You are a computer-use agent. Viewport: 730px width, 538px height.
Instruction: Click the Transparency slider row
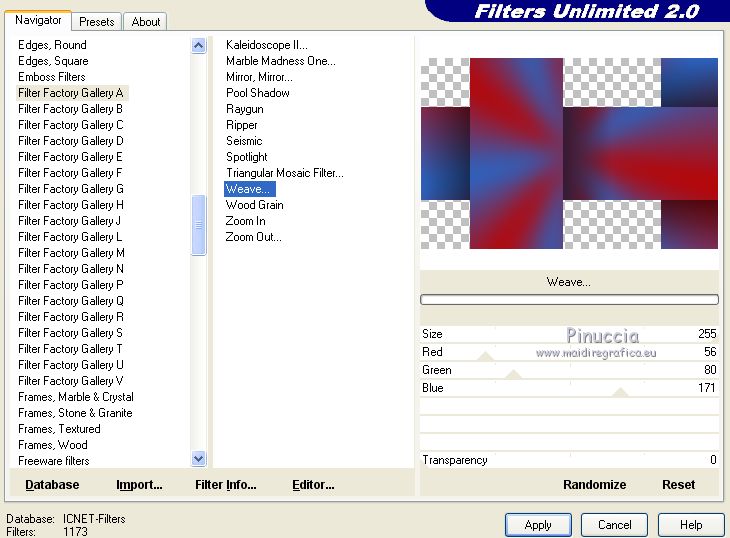click(569, 459)
